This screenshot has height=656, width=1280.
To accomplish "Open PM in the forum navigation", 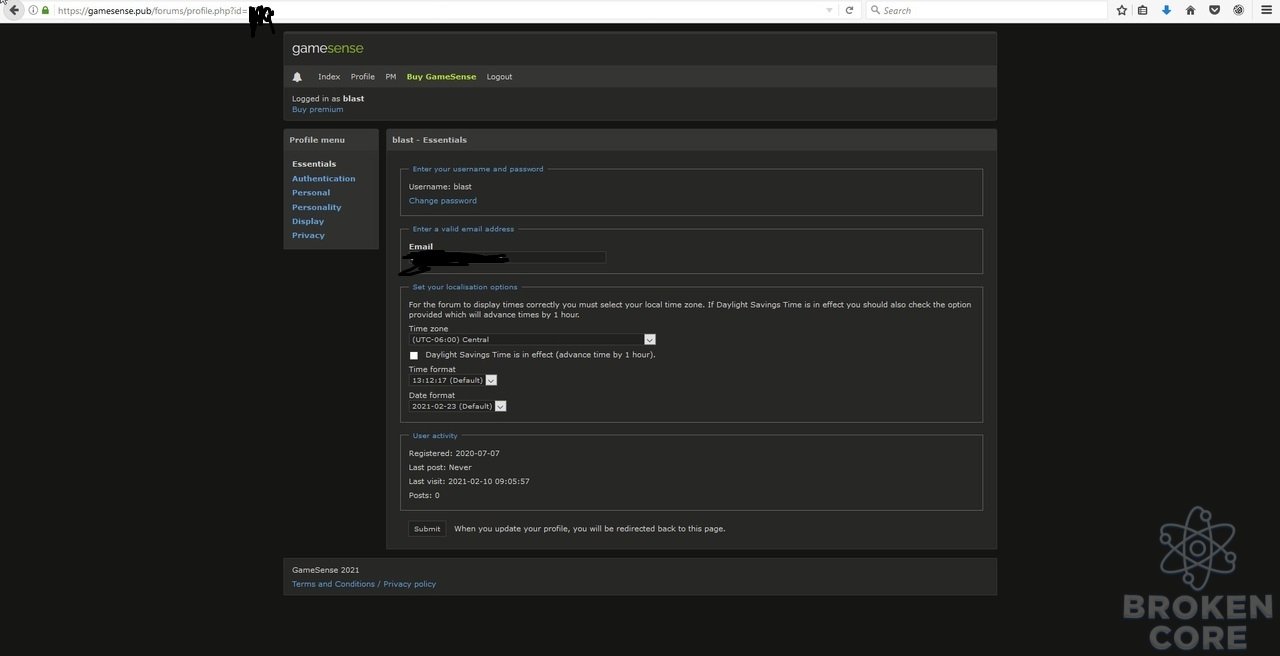I will (x=391, y=77).
